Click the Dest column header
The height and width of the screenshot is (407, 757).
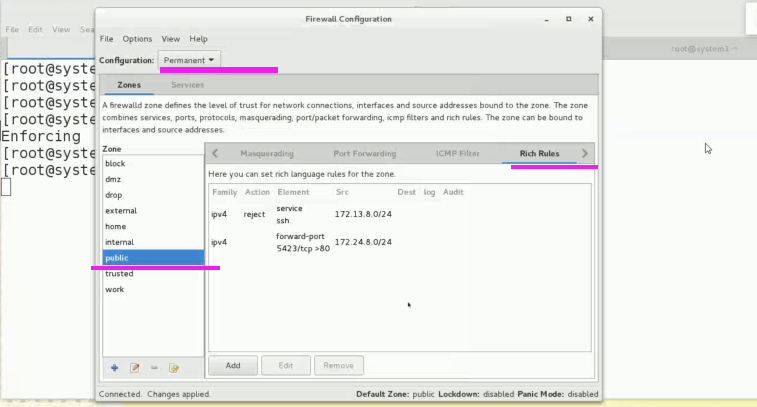(x=407, y=192)
